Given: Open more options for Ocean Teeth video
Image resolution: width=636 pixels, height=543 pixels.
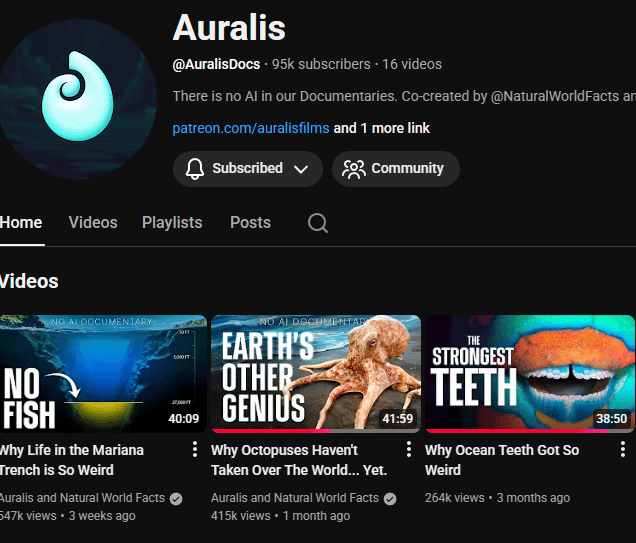Looking at the screenshot, I should (623, 449).
